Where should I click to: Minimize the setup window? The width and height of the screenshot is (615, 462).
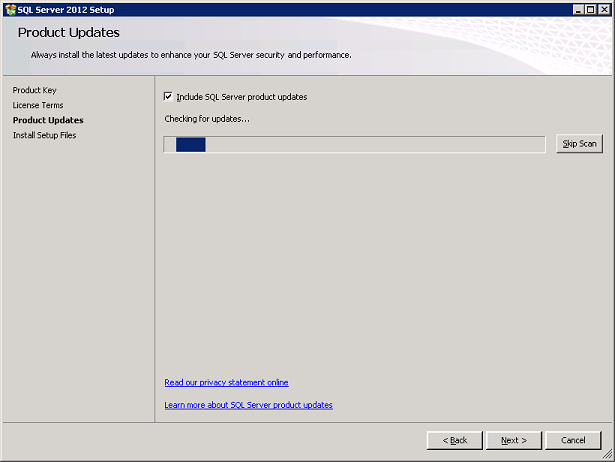(578, 10)
